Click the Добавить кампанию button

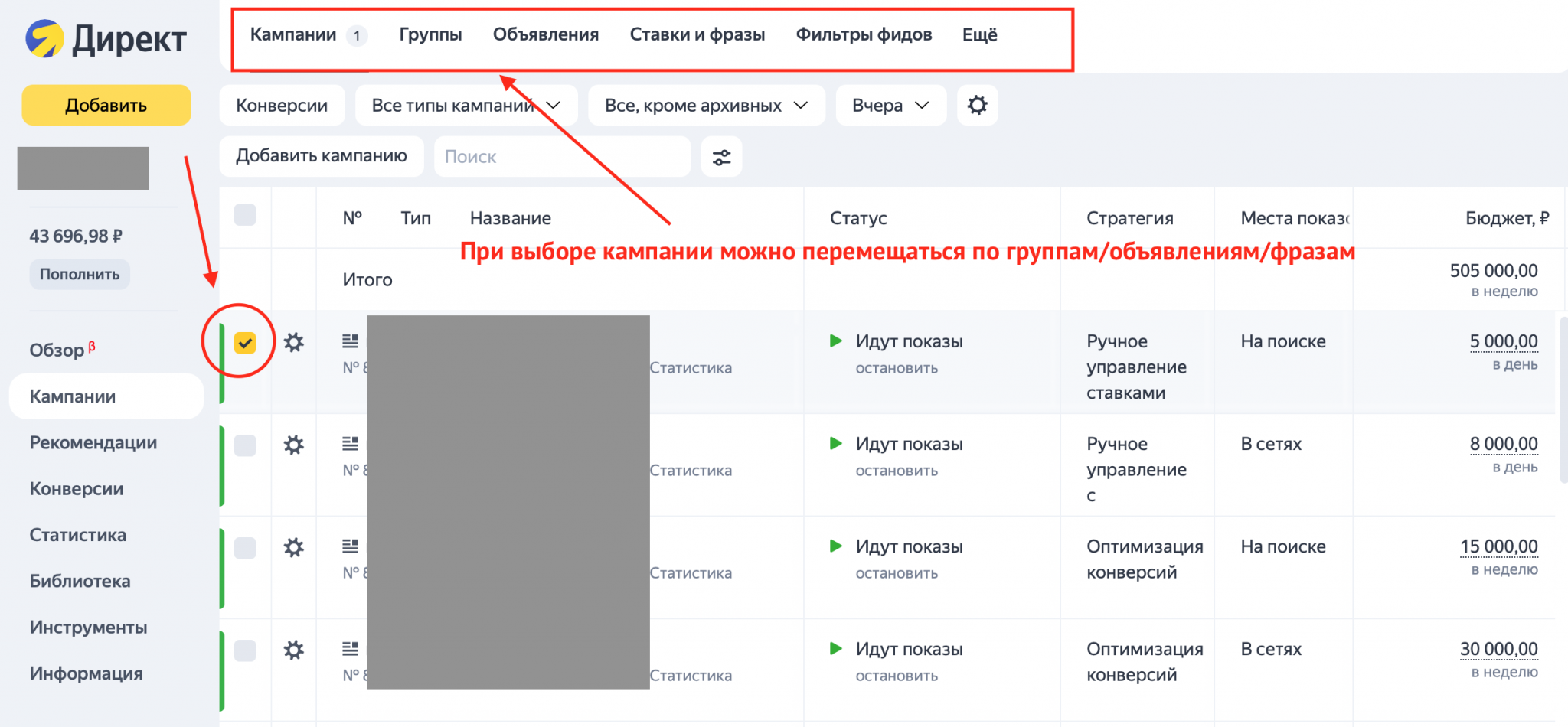point(322,156)
